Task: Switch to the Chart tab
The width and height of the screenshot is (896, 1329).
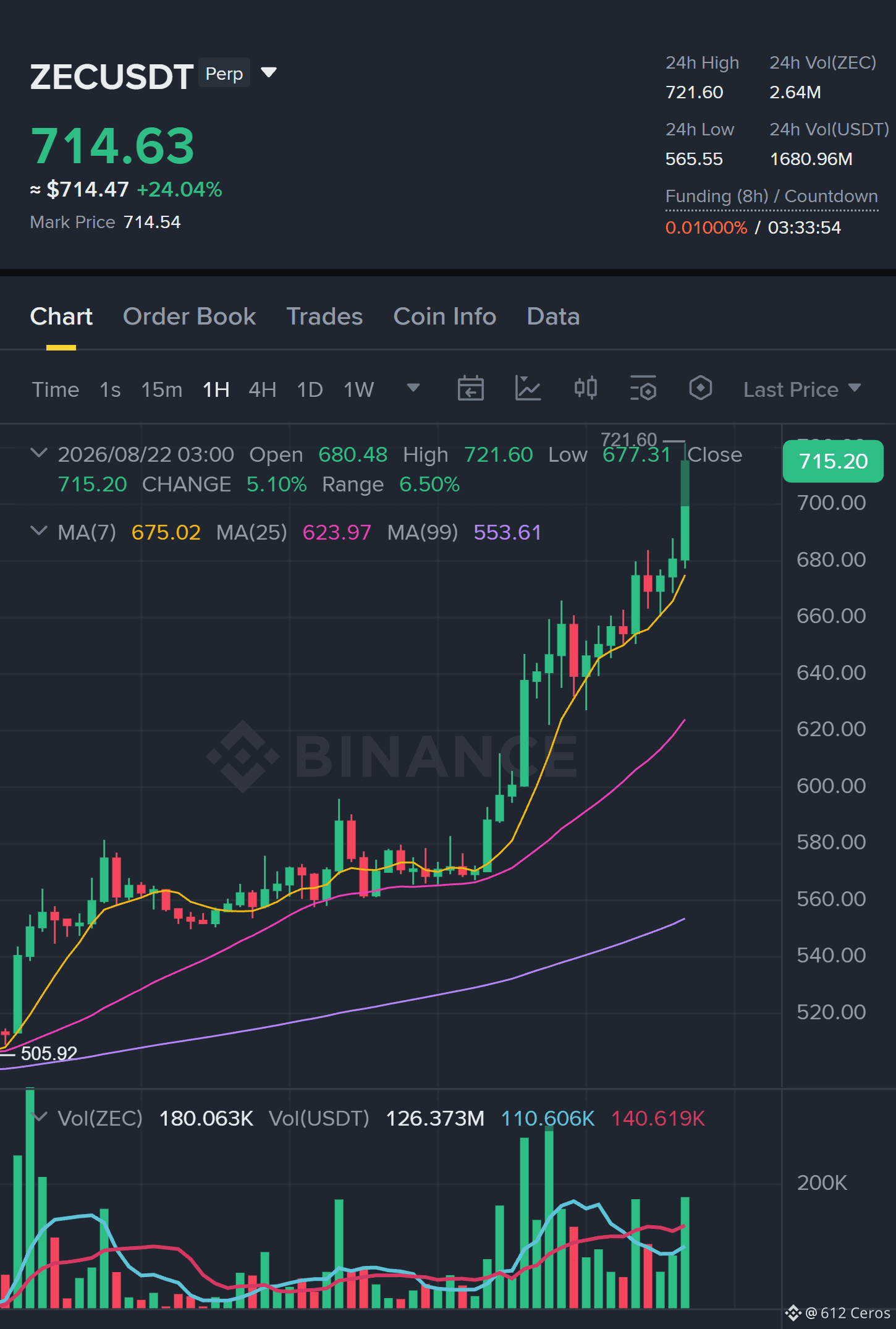Action: point(61,316)
